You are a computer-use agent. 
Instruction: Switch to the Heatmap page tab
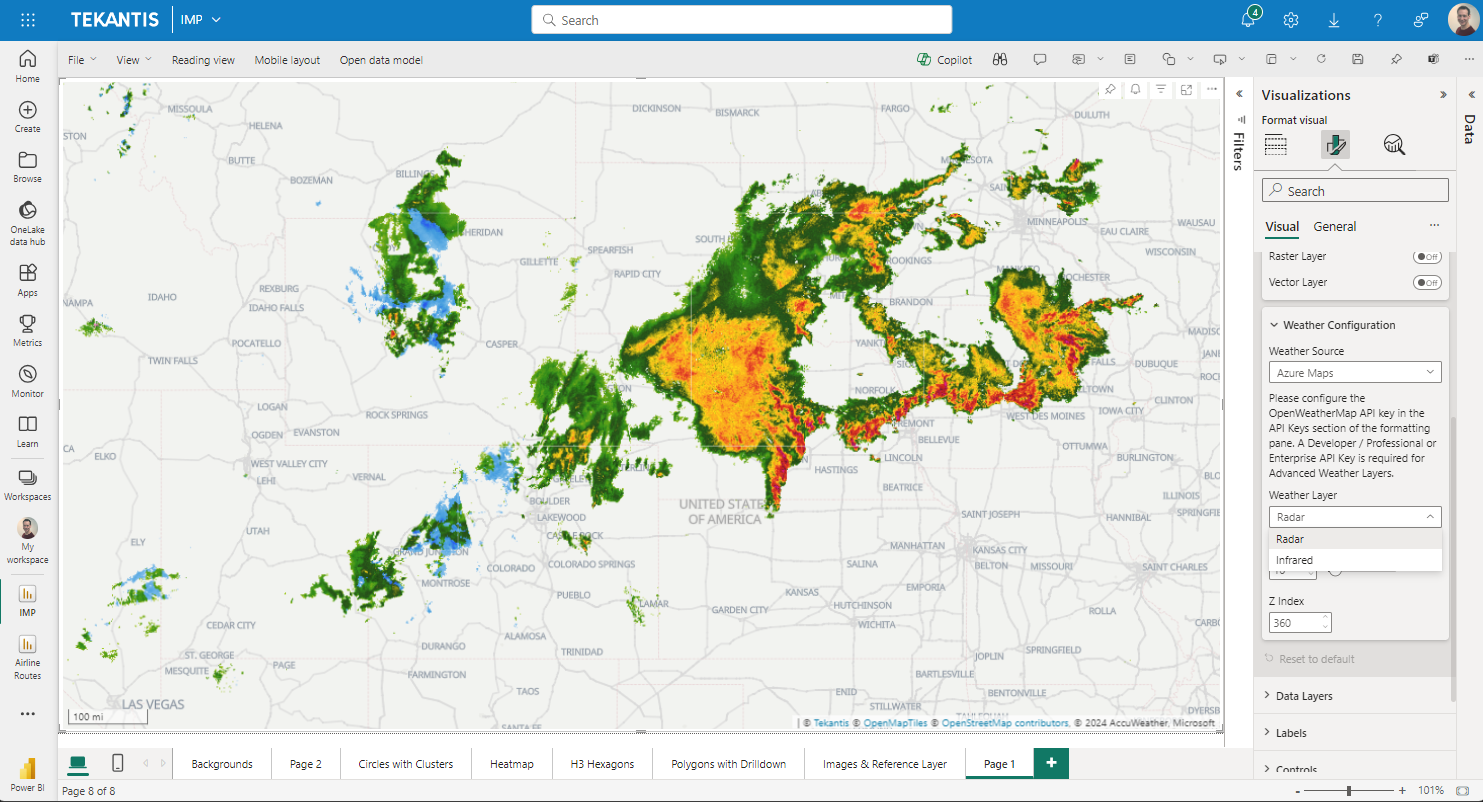click(511, 763)
